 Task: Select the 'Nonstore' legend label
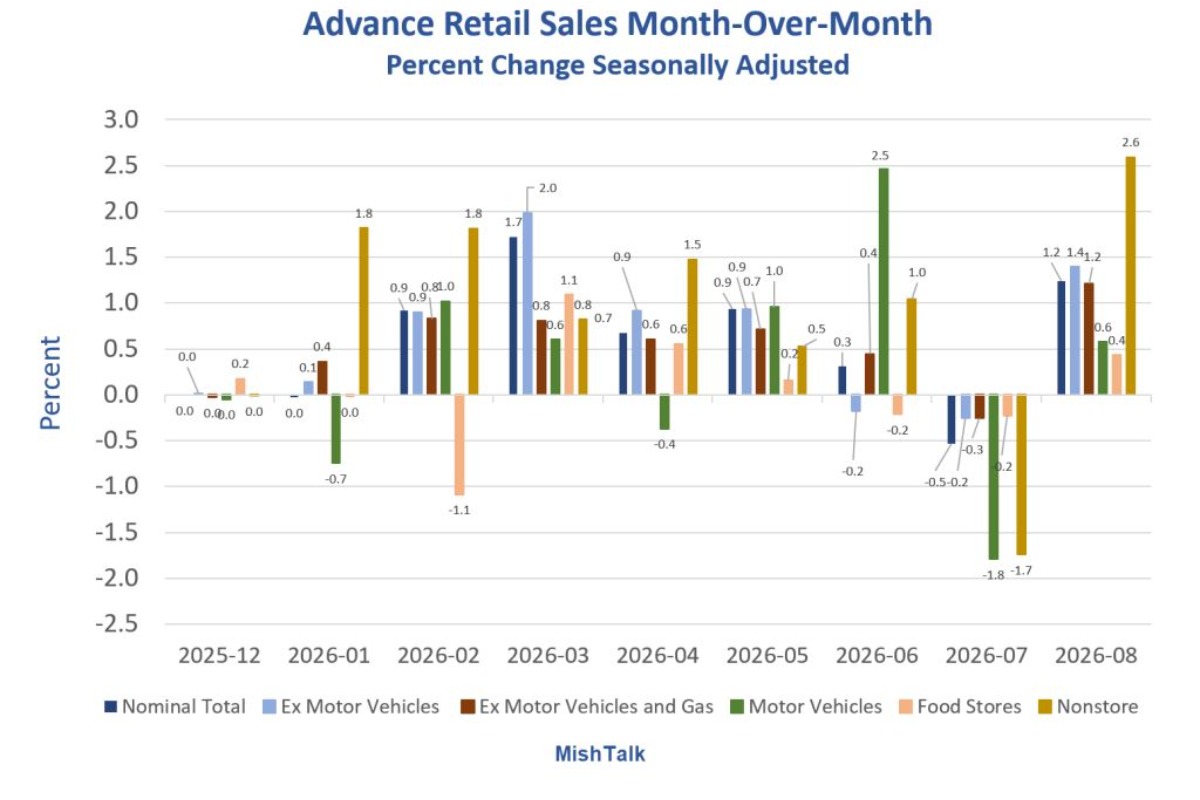(x=1098, y=707)
